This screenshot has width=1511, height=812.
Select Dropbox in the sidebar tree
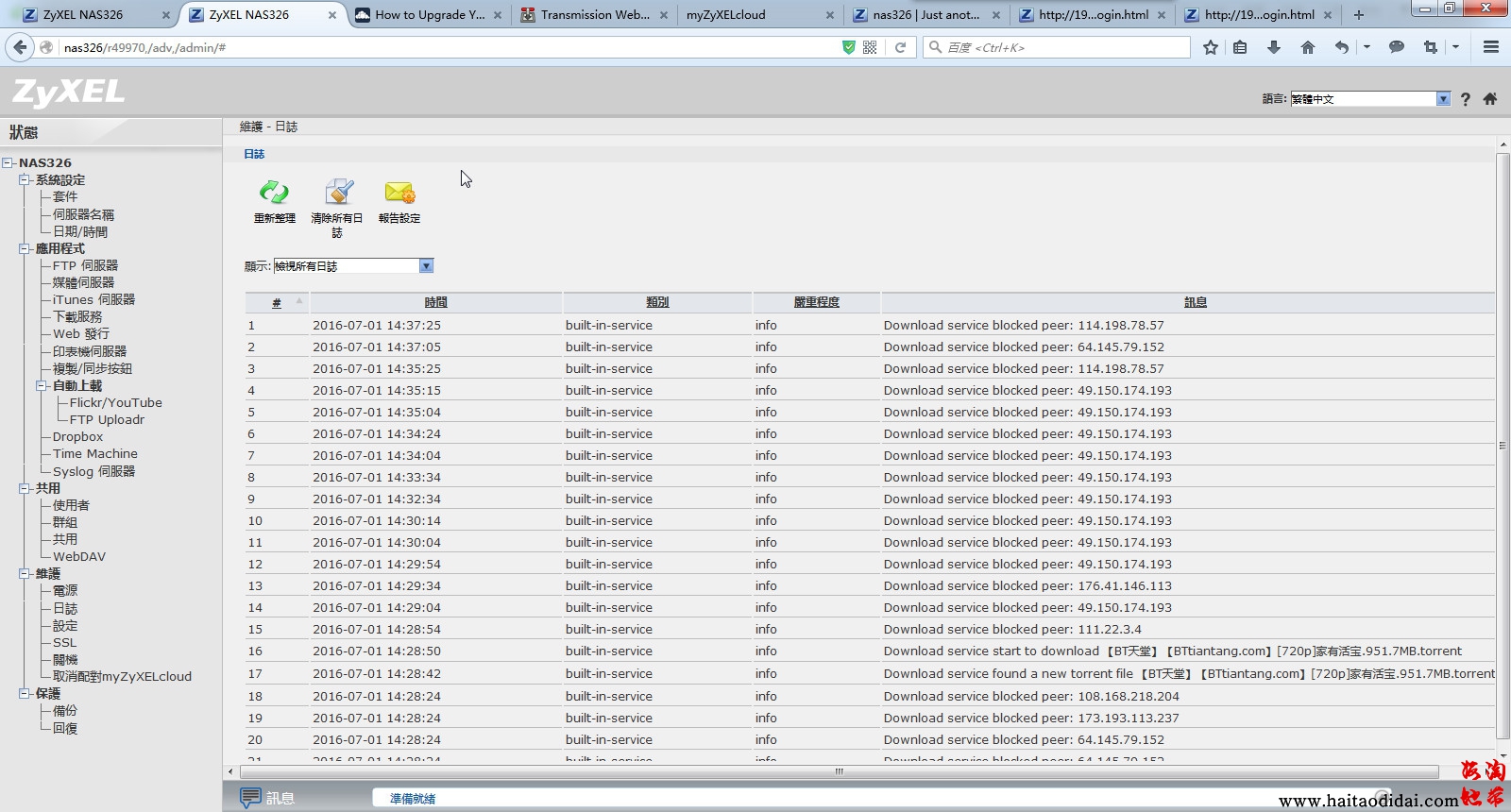pos(77,436)
